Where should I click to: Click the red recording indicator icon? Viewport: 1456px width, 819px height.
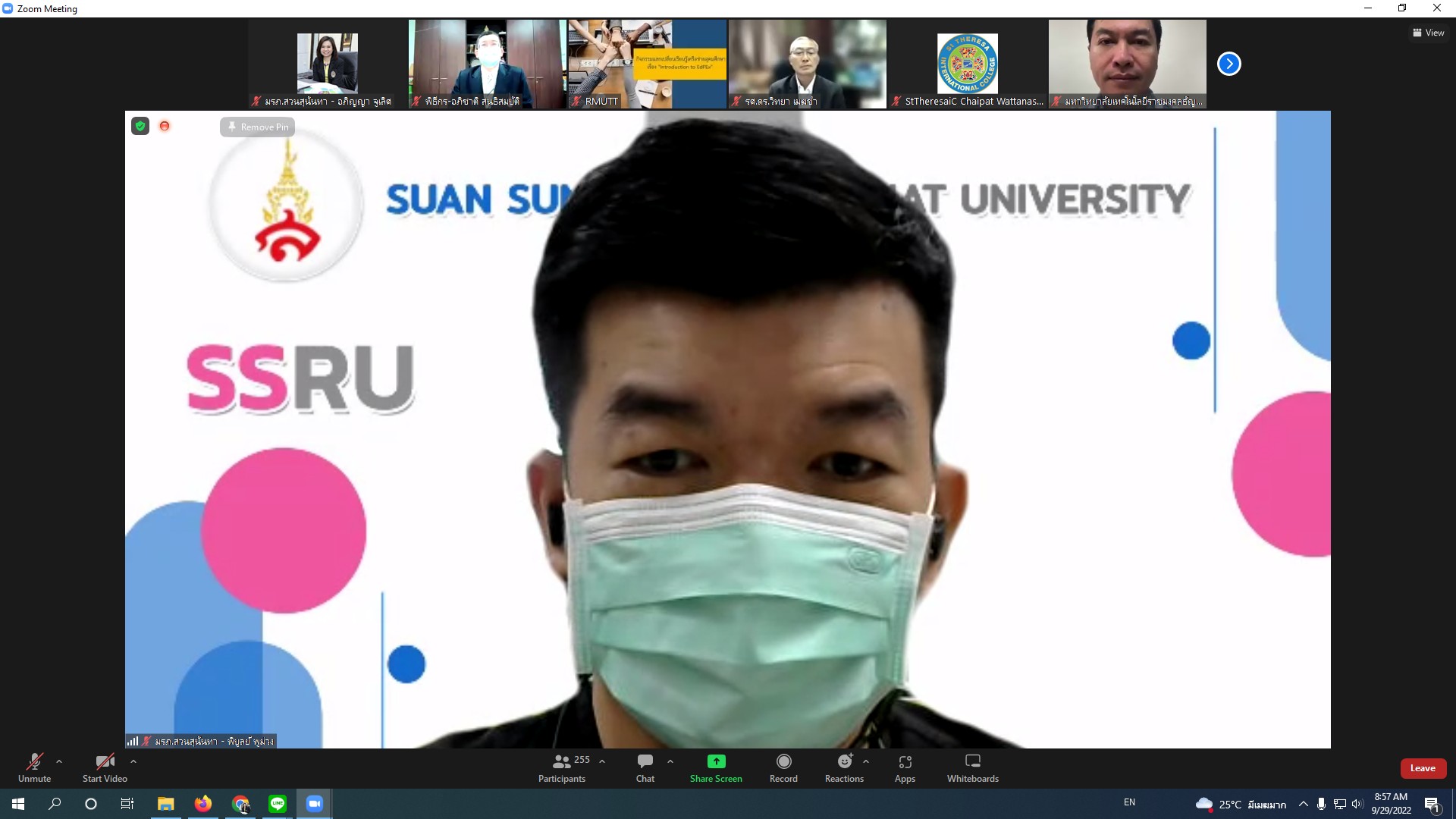165,126
